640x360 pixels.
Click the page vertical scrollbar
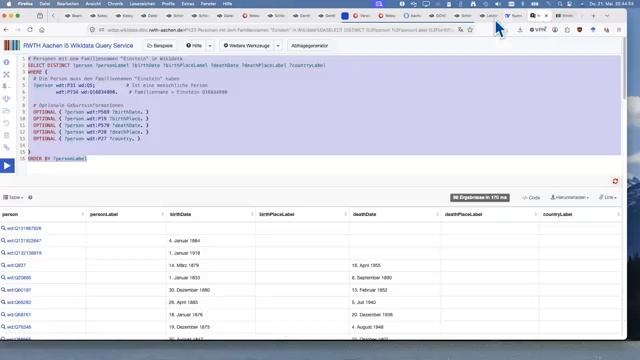(624, 69)
